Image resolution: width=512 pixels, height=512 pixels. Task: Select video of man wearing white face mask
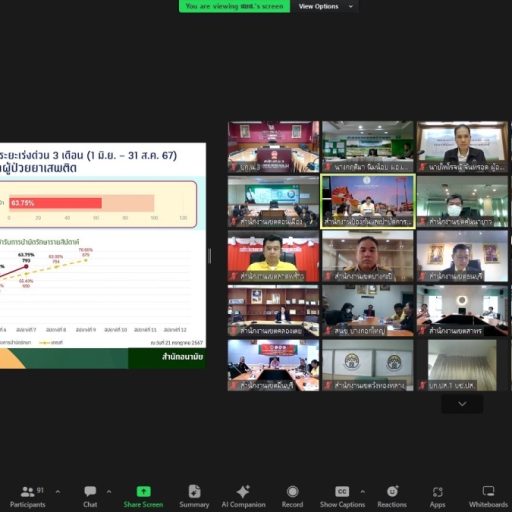point(462,201)
